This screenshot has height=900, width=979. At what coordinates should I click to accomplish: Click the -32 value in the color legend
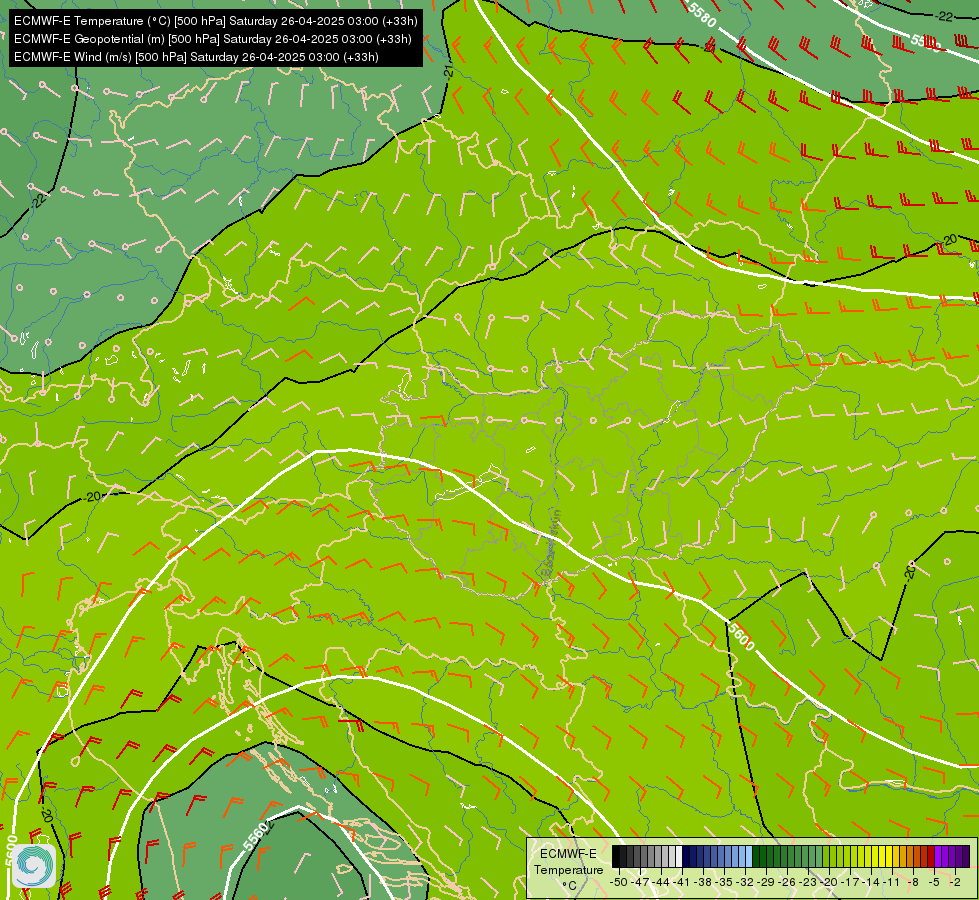click(x=745, y=882)
